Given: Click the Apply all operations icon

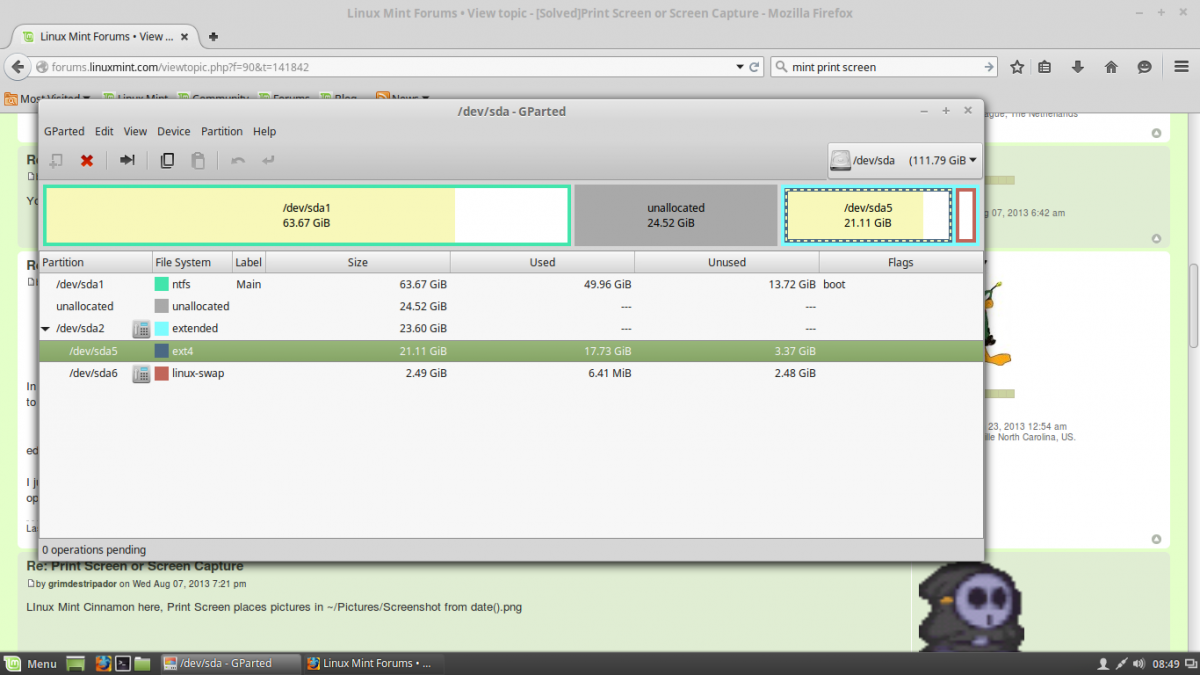Looking at the screenshot, I should tap(268, 160).
